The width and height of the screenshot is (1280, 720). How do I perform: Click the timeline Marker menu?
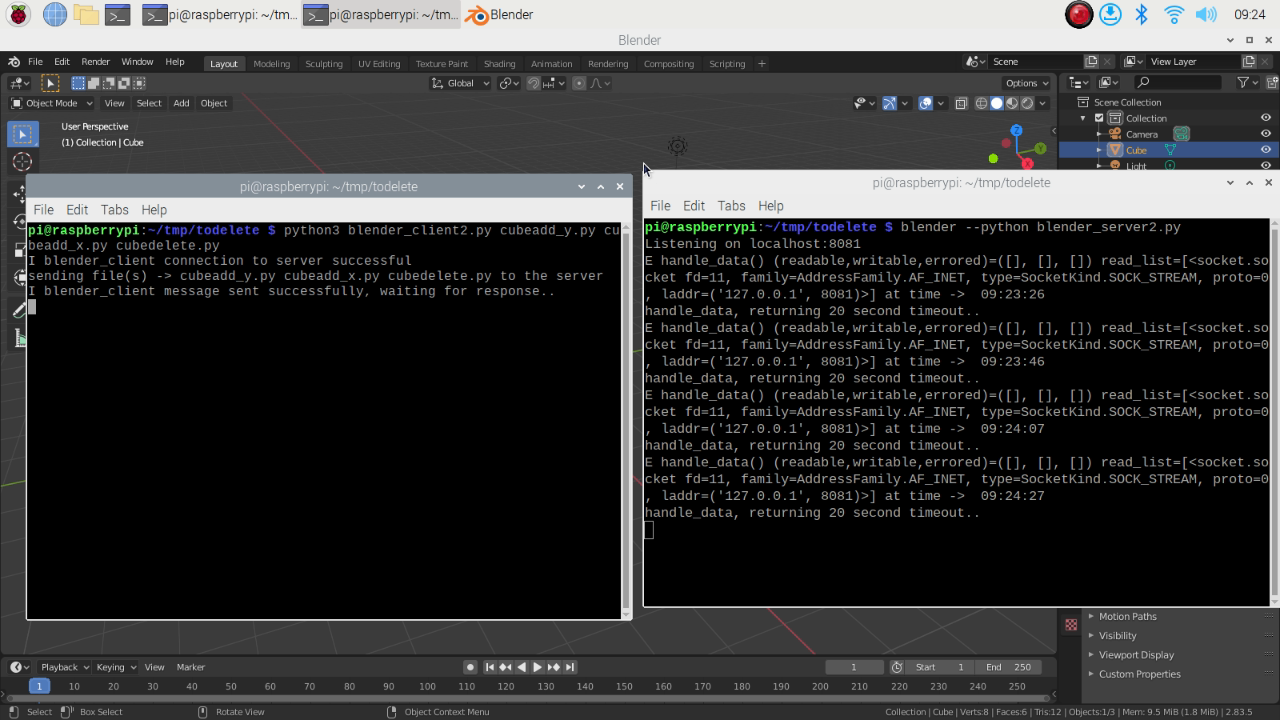190,667
